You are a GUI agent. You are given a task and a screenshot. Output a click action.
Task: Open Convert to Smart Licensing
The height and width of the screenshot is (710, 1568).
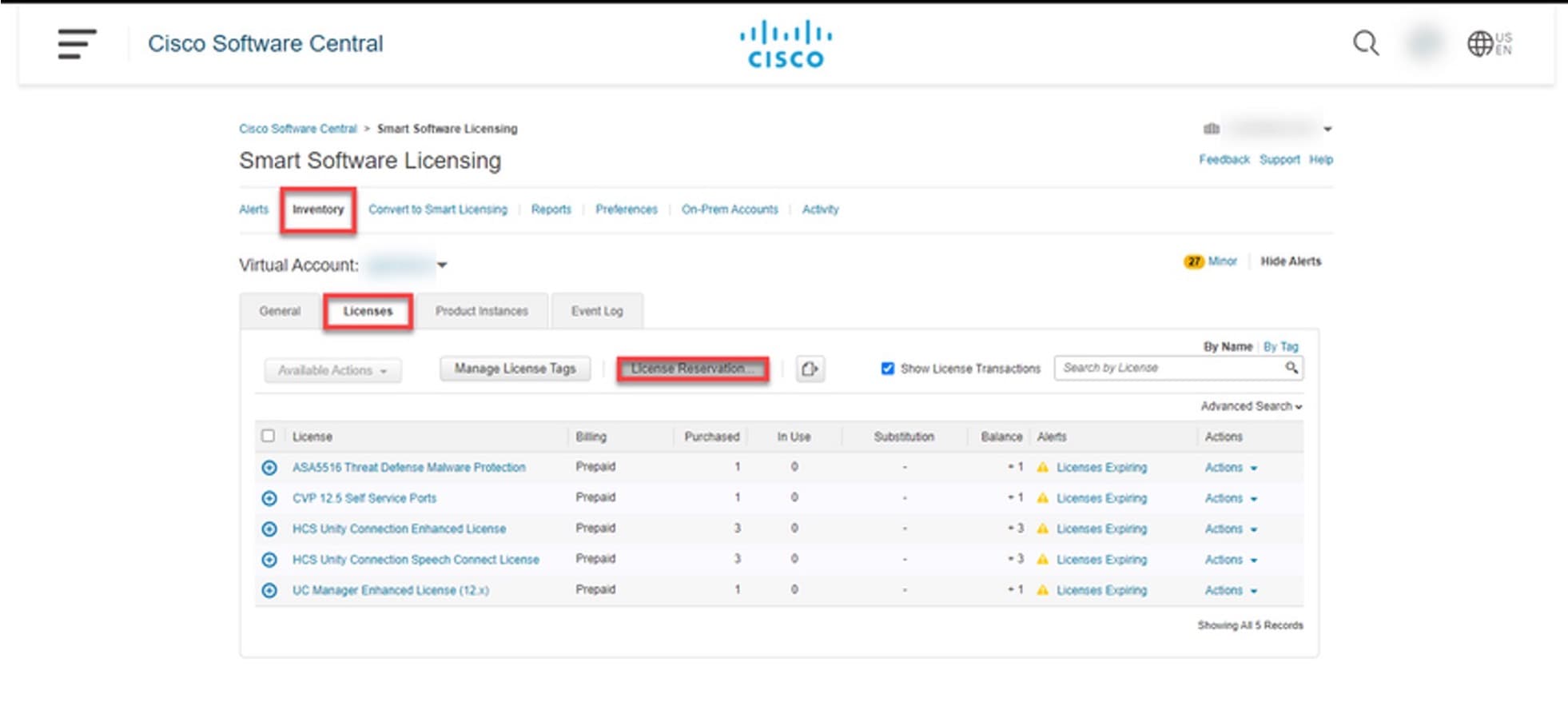tap(437, 209)
